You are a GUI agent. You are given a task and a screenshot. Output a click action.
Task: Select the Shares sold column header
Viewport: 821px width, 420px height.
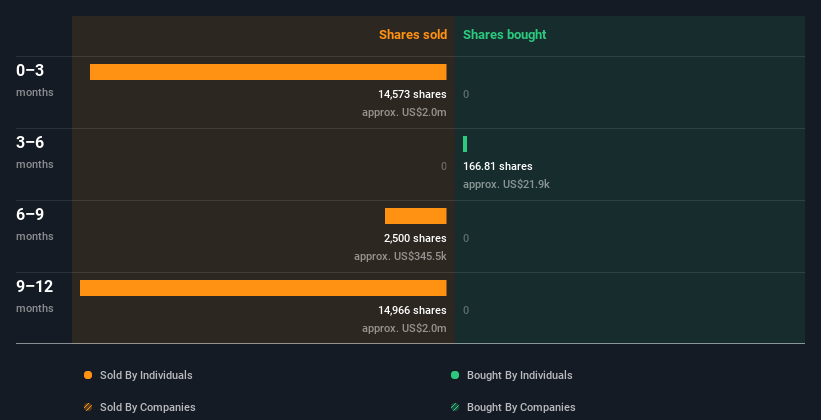click(412, 35)
